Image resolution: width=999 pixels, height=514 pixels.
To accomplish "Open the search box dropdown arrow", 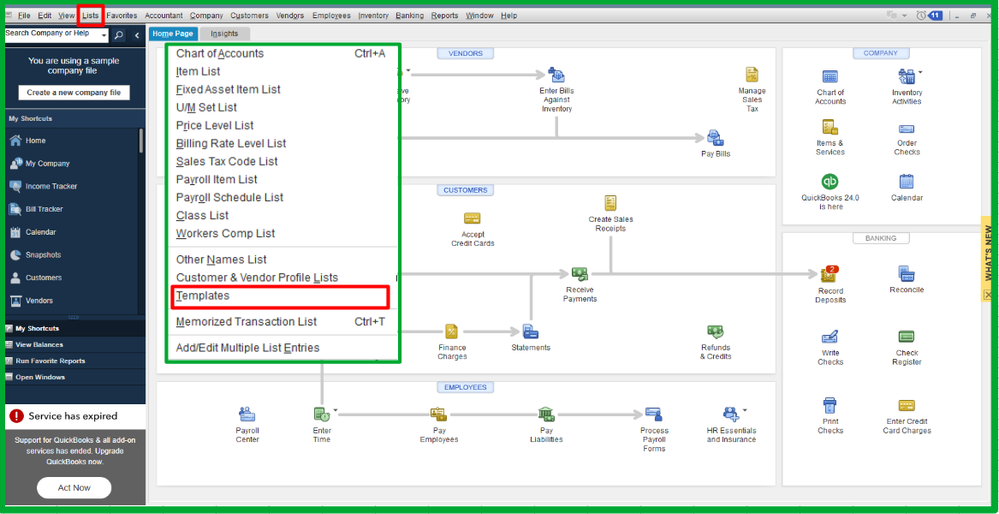I will click(x=105, y=37).
